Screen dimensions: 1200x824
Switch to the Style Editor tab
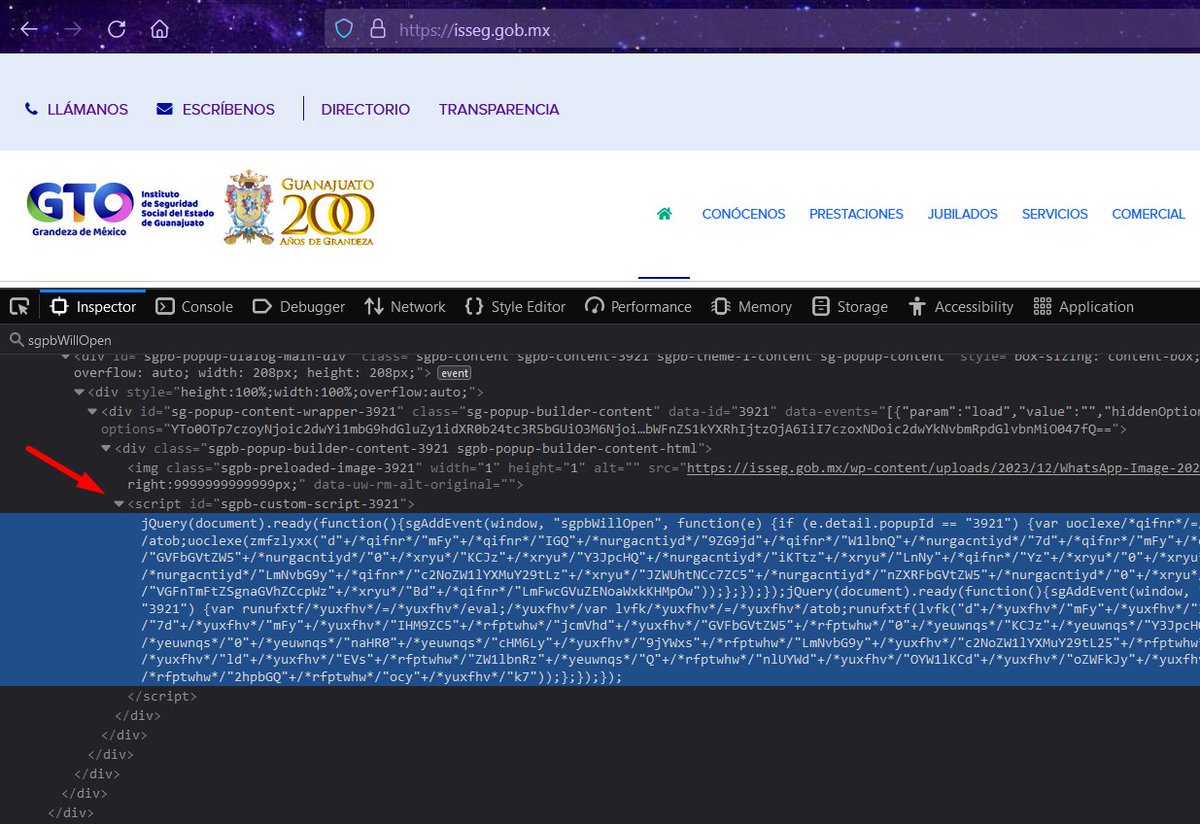coord(515,306)
